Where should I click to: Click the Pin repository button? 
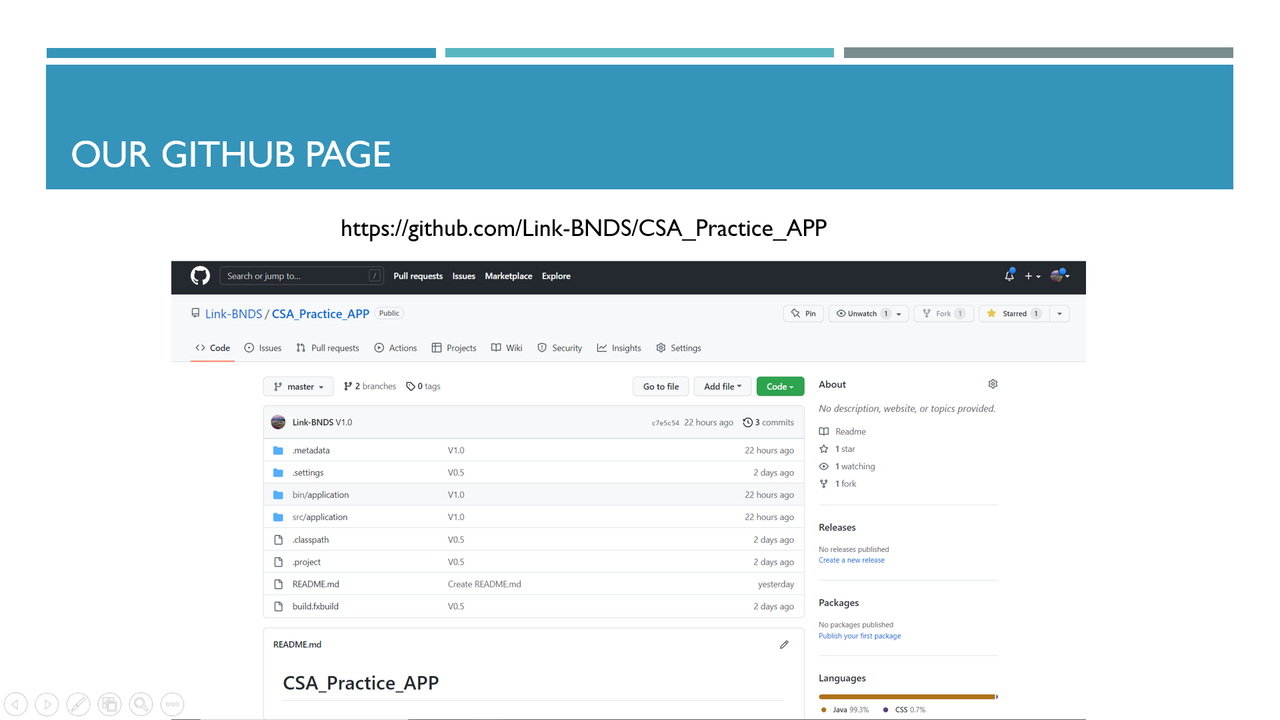click(803, 314)
